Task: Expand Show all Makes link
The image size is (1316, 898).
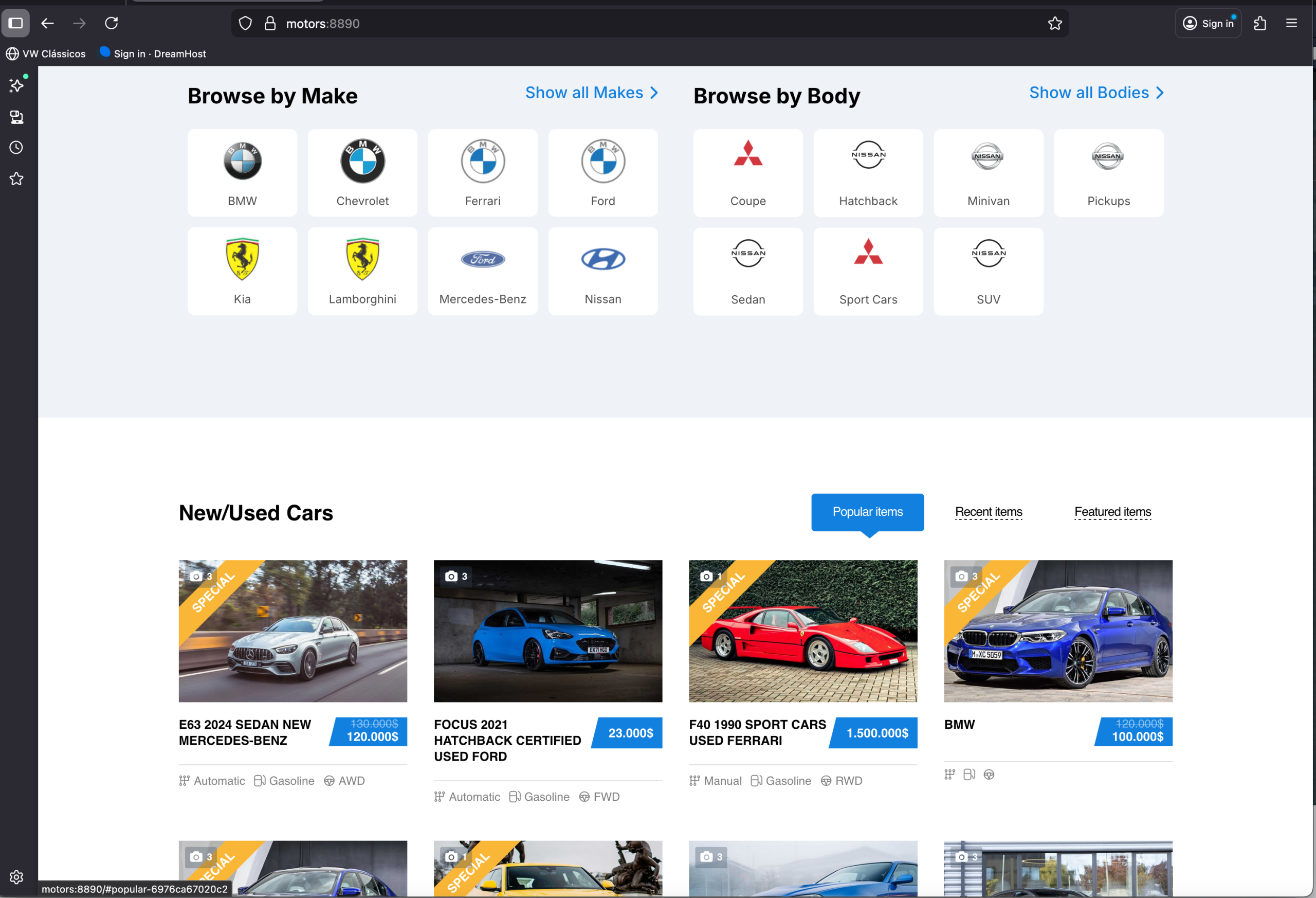Action: (591, 93)
